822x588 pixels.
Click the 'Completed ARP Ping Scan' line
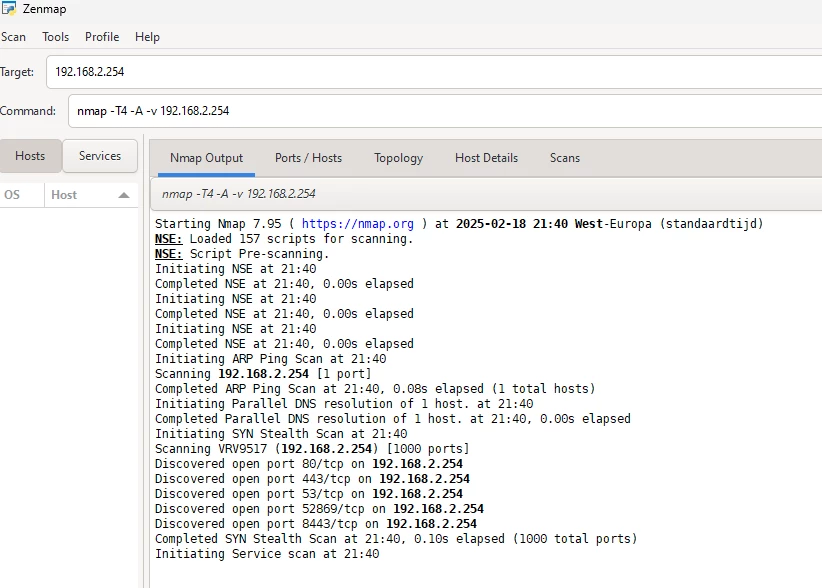pyautogui.click(x=375, y=389)
